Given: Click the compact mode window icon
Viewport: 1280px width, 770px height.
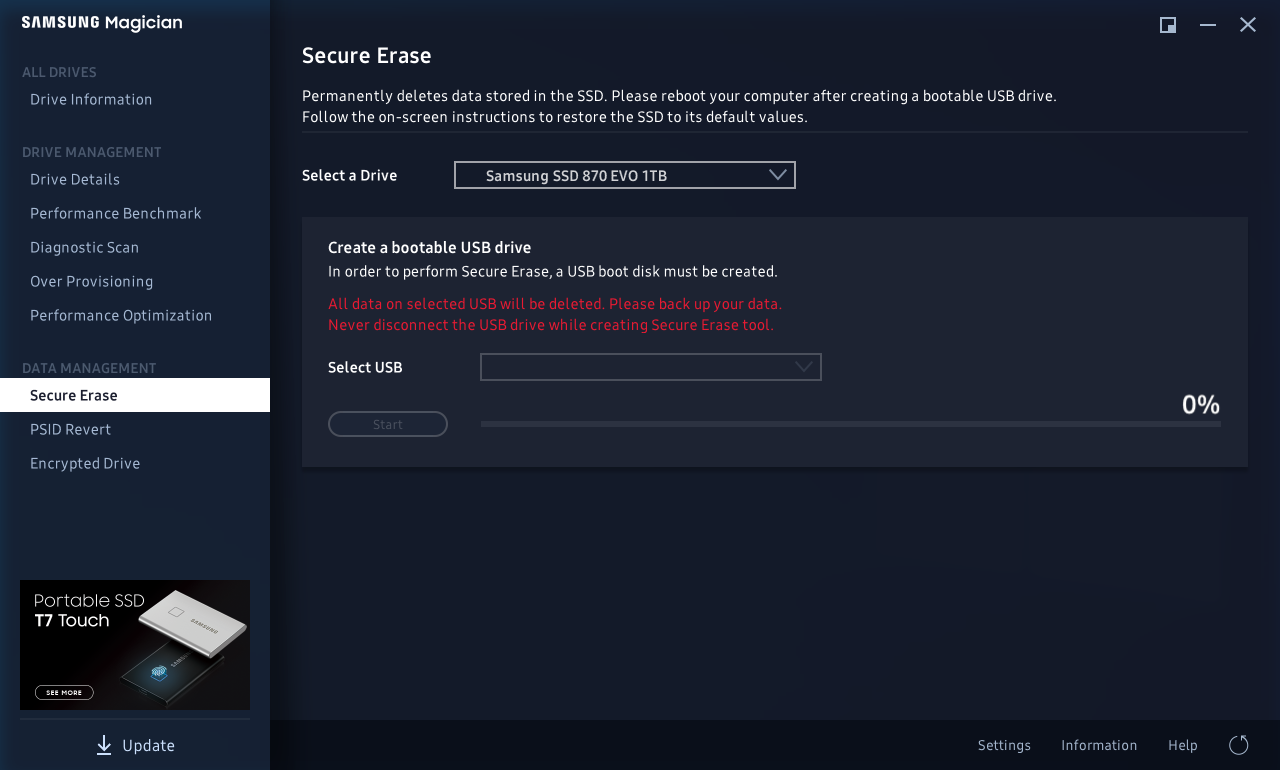Looking at the screenshot, I should click(1168, 25).
